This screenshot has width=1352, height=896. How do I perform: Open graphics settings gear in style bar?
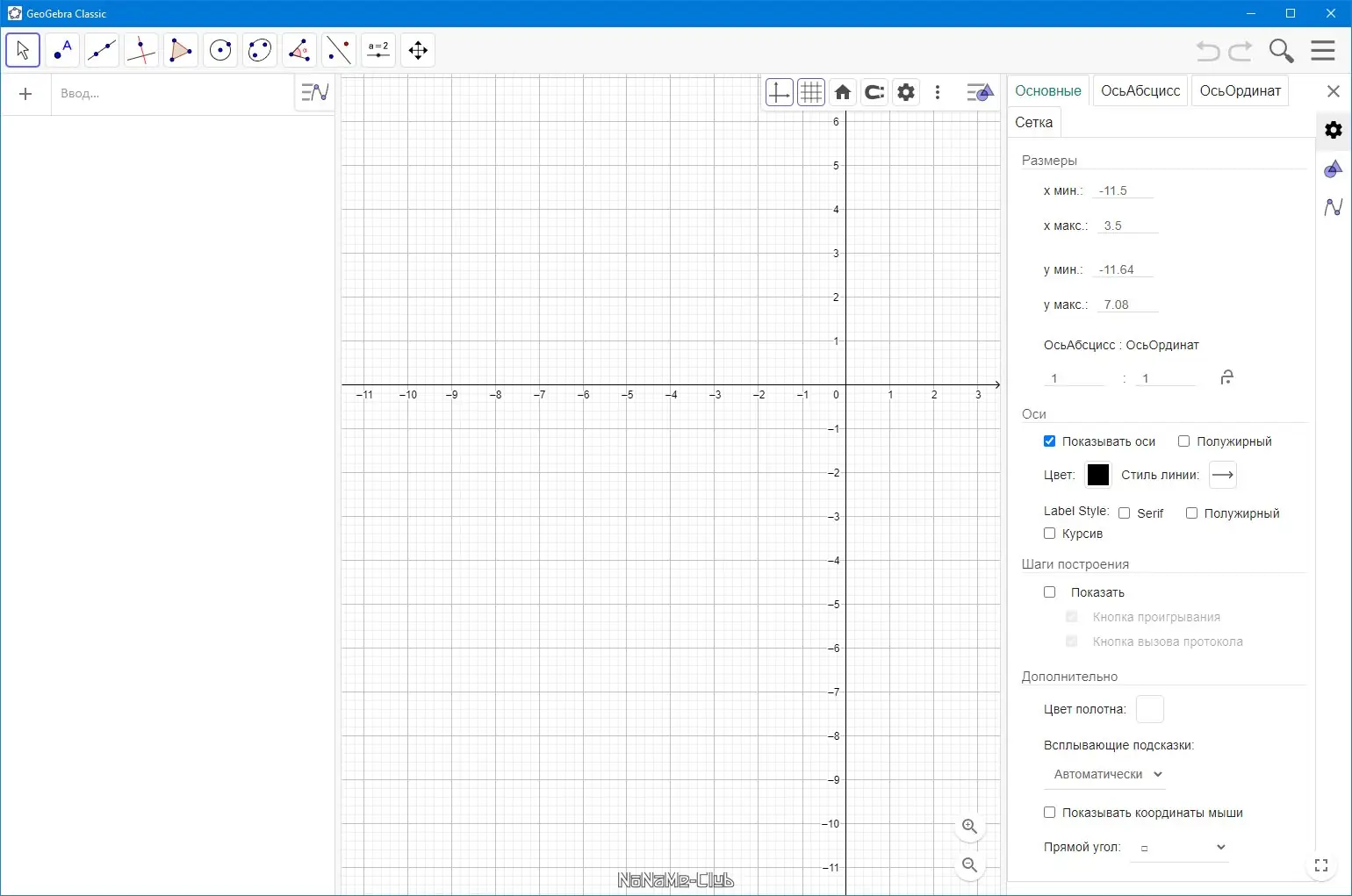pos(906,92)
